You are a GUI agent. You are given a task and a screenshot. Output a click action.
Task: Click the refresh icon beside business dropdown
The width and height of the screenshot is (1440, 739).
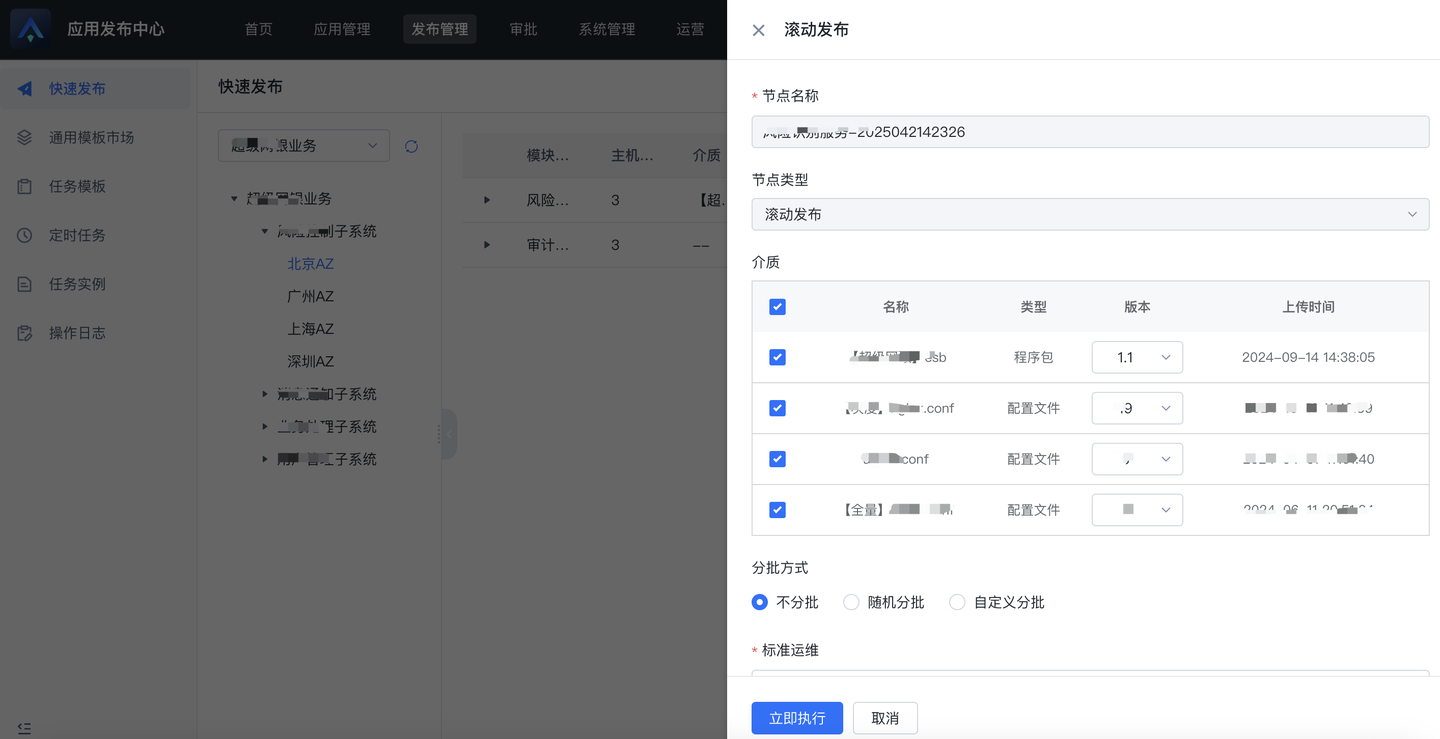411,146
